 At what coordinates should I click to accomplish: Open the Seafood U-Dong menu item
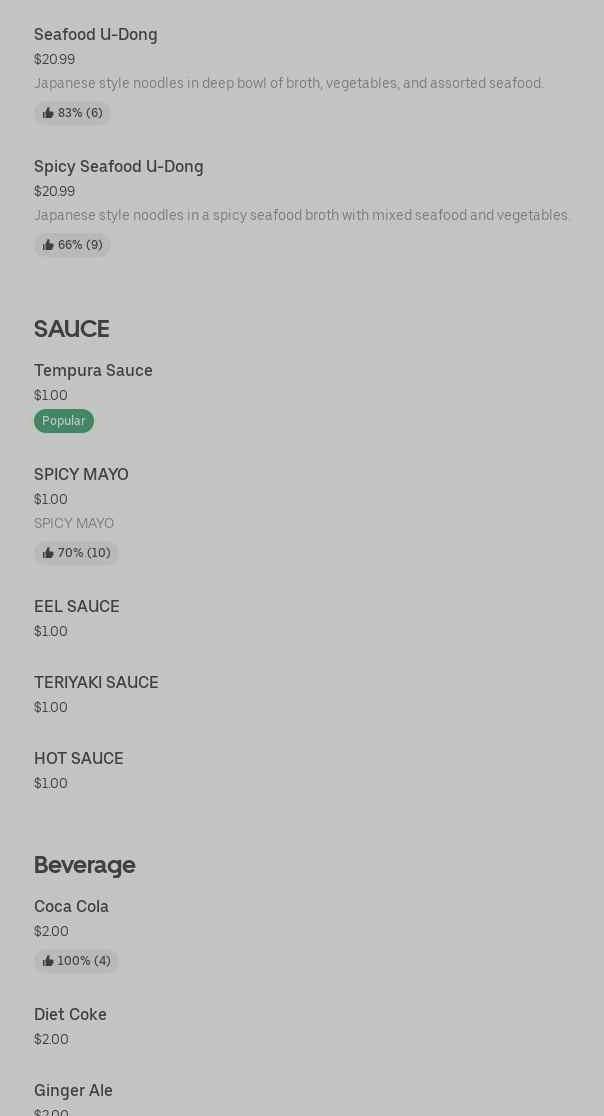coord(96,35)
